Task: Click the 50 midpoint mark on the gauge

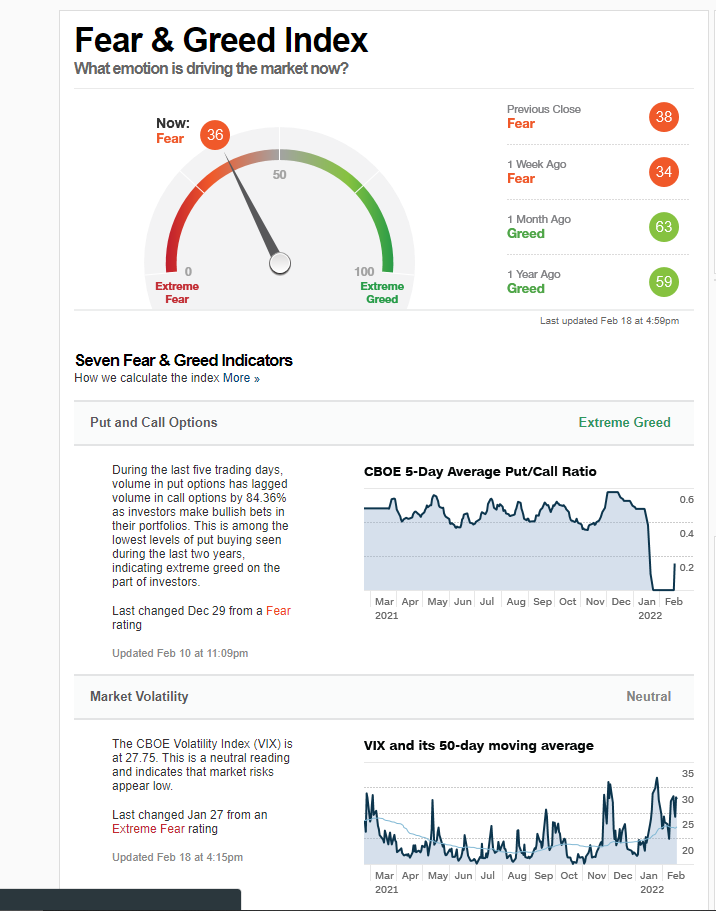Action: [x=279, y=175]
